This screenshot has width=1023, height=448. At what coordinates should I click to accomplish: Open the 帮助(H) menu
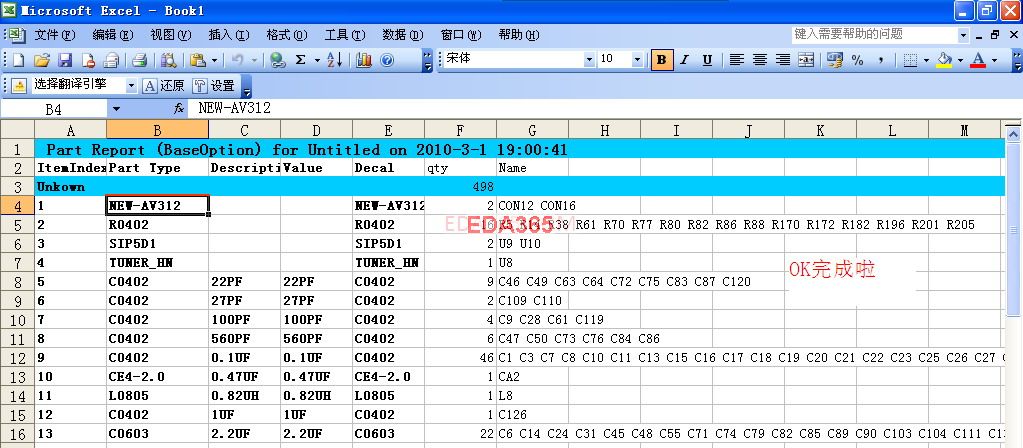pyautogui.click(x=519, y=35)
